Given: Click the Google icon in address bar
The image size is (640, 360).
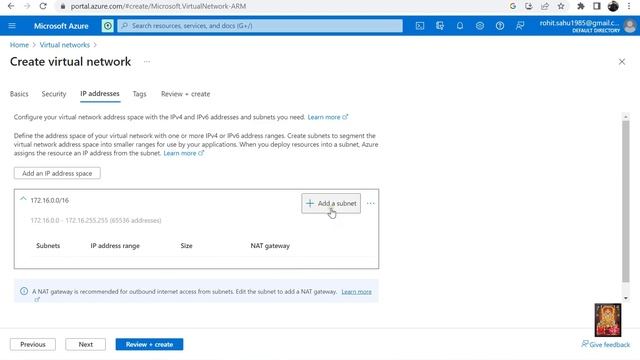Looking at the screenshot, I should pyautogui.click(x=513, y=6).
